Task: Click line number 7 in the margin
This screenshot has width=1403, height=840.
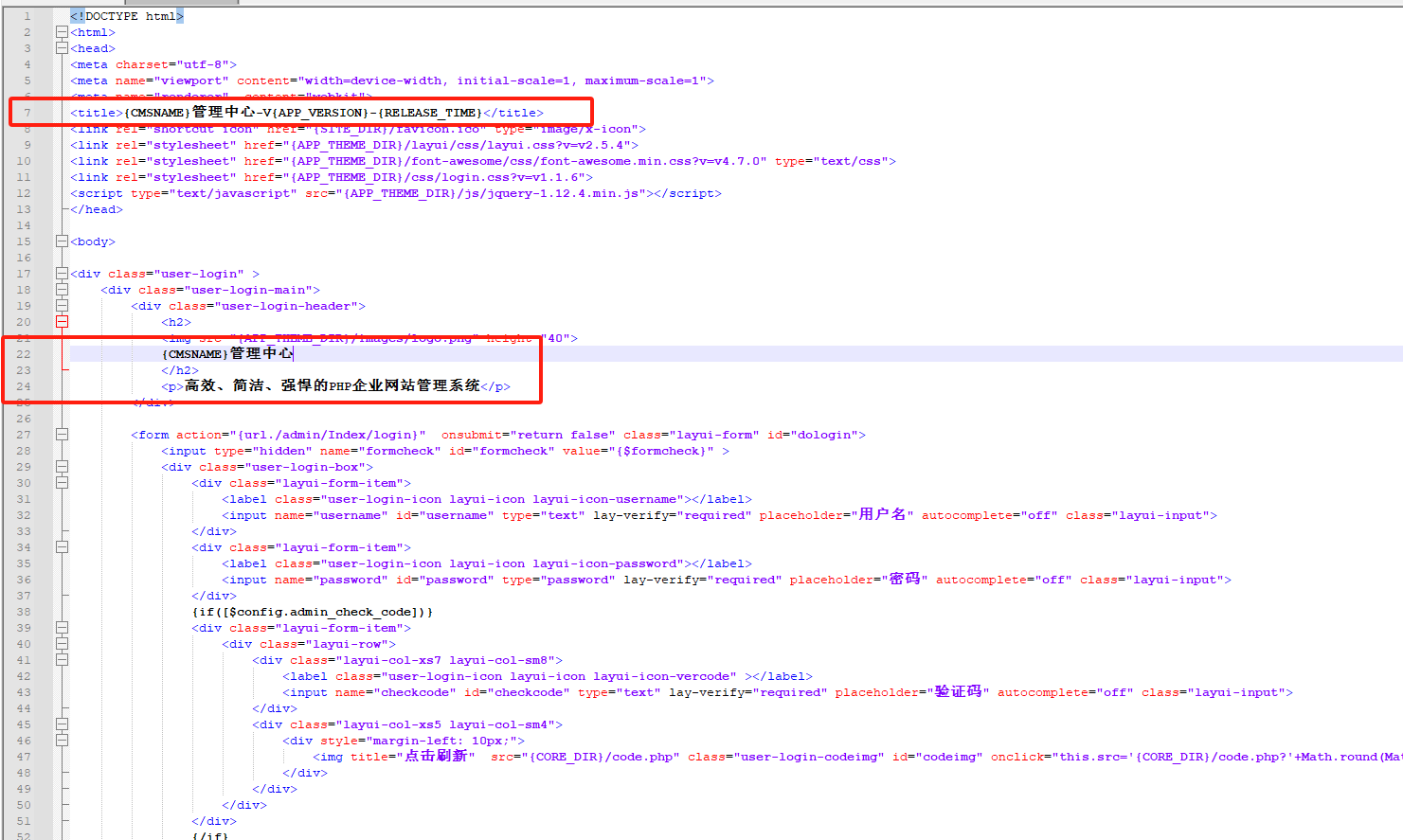Action: tap(27, 113)
